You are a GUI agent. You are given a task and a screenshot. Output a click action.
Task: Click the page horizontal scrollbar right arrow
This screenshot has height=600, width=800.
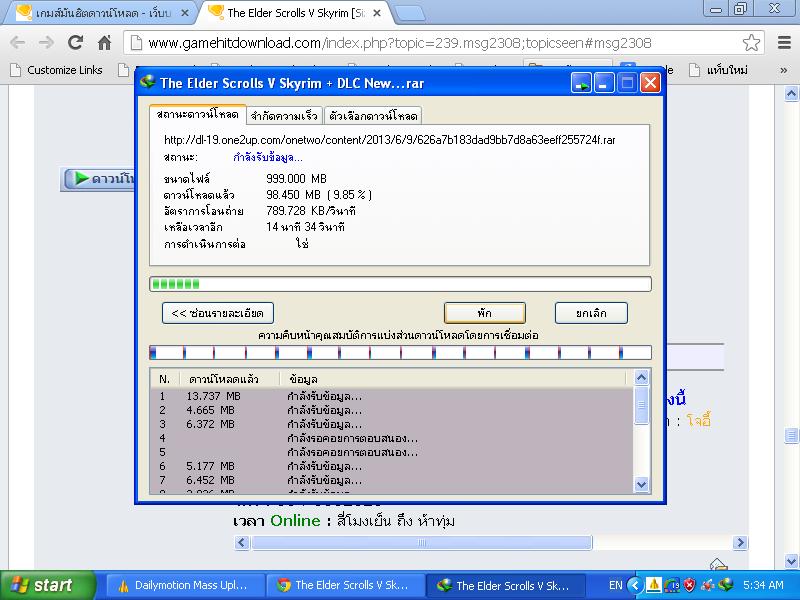740,542
